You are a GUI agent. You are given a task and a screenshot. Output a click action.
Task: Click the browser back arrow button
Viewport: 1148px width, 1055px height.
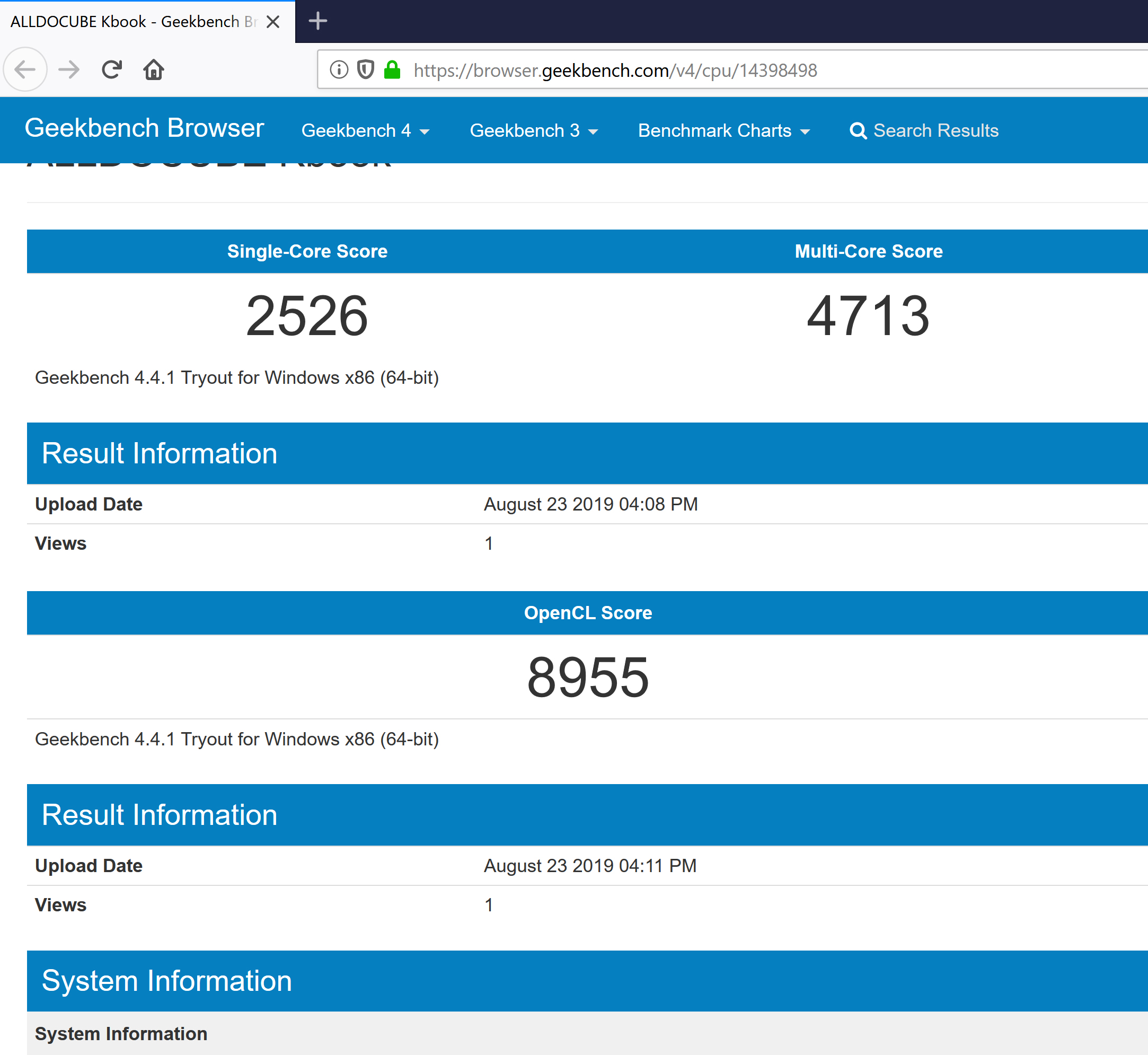25,69
